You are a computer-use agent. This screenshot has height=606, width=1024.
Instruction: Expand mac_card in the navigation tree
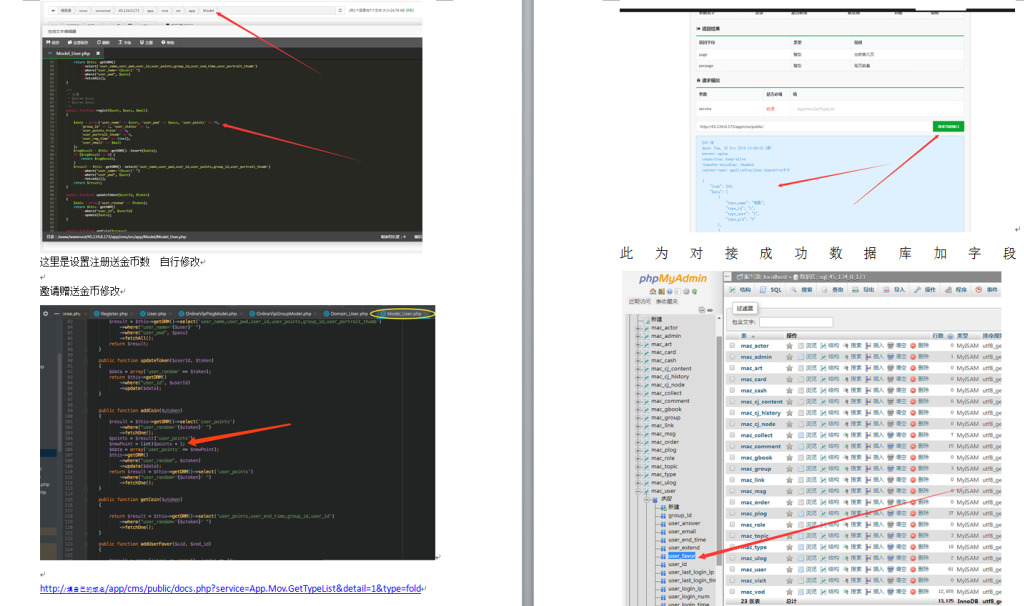pyautogui.click(x=638, y=352)
